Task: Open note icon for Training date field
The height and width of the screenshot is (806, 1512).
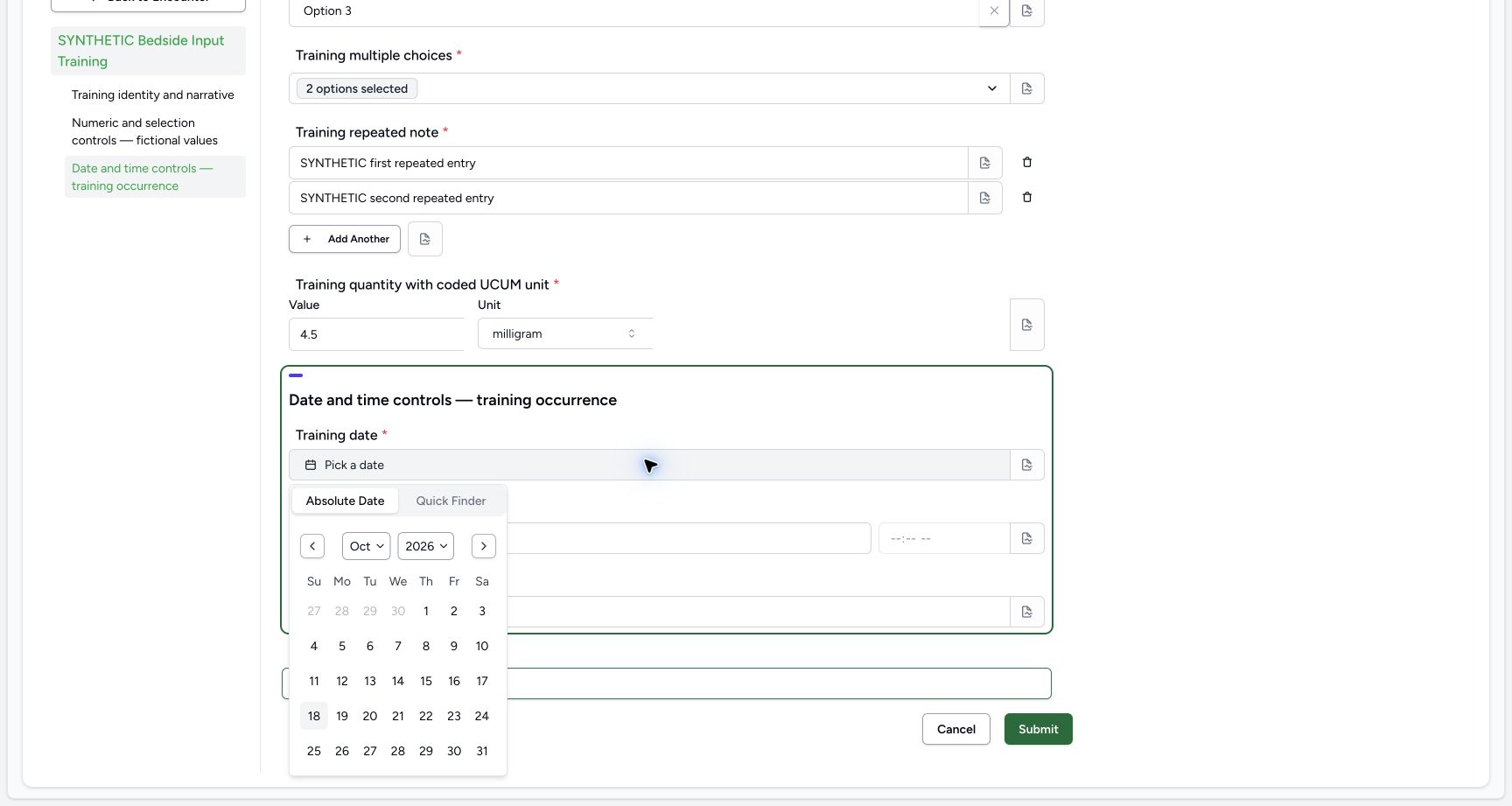Action: (1027, 465)
